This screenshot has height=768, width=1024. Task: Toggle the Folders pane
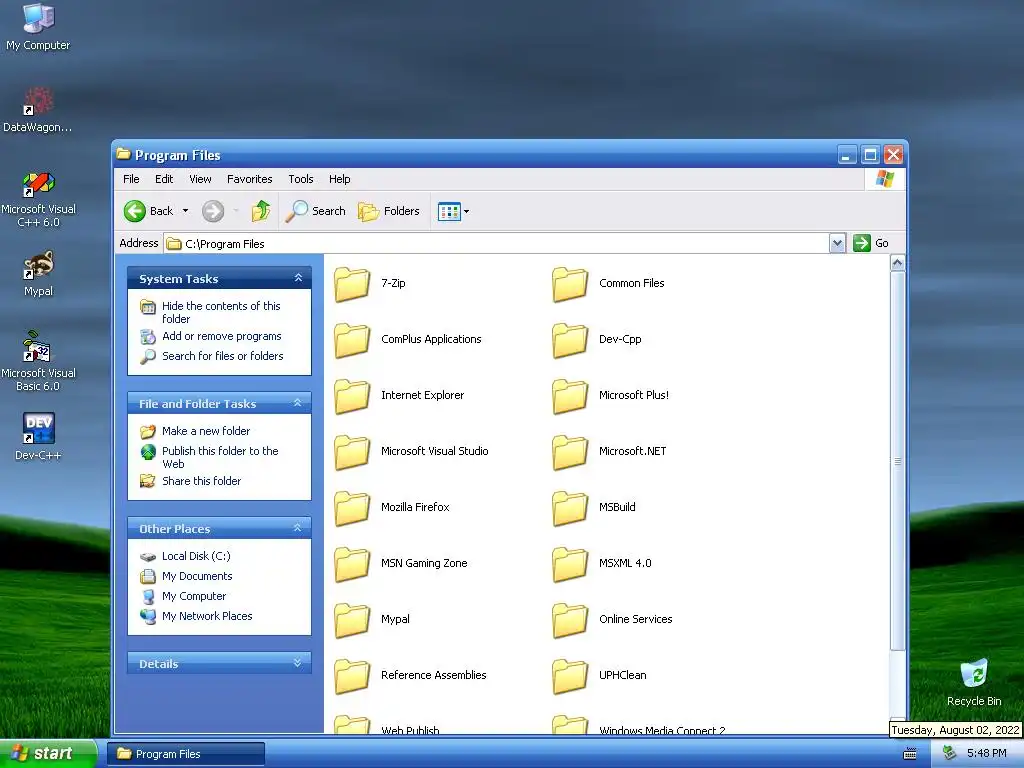tap(389, 211)
